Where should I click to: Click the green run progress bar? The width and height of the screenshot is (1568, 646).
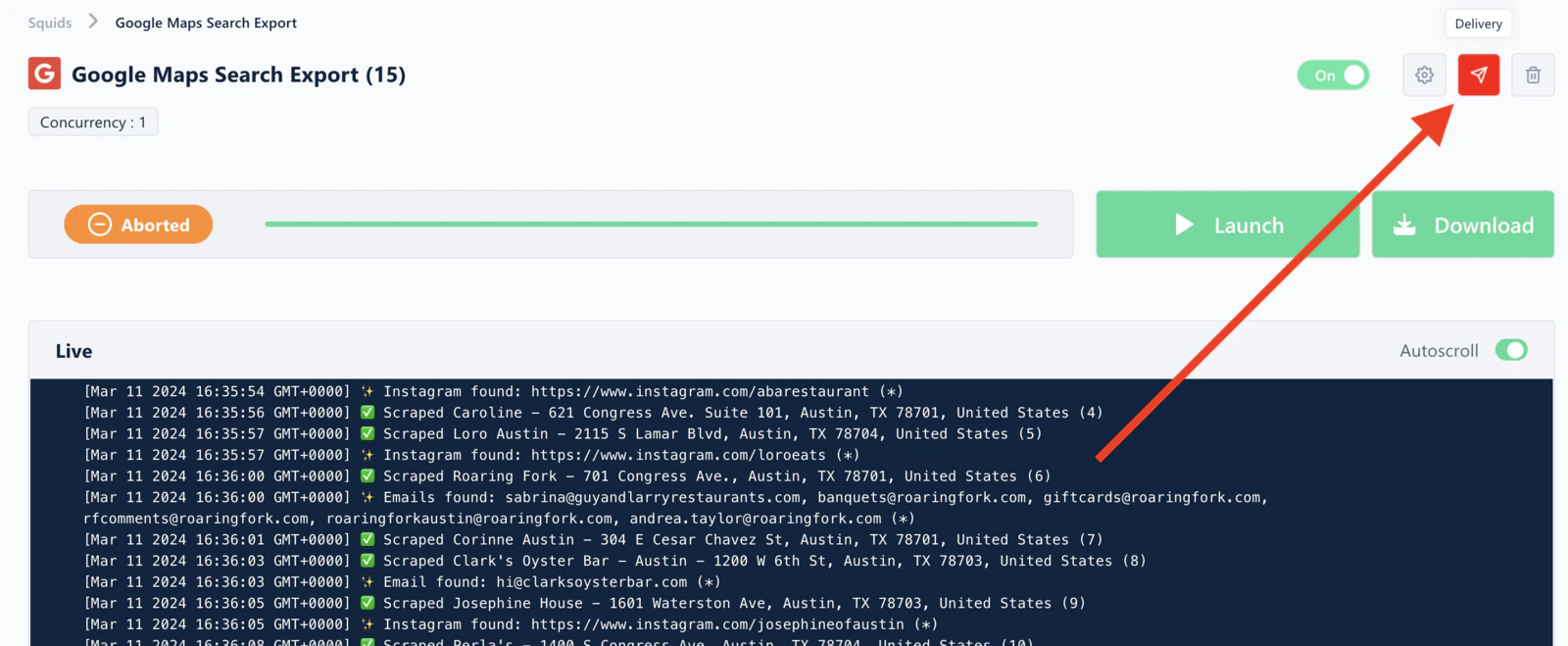click(x=651, y=224)
